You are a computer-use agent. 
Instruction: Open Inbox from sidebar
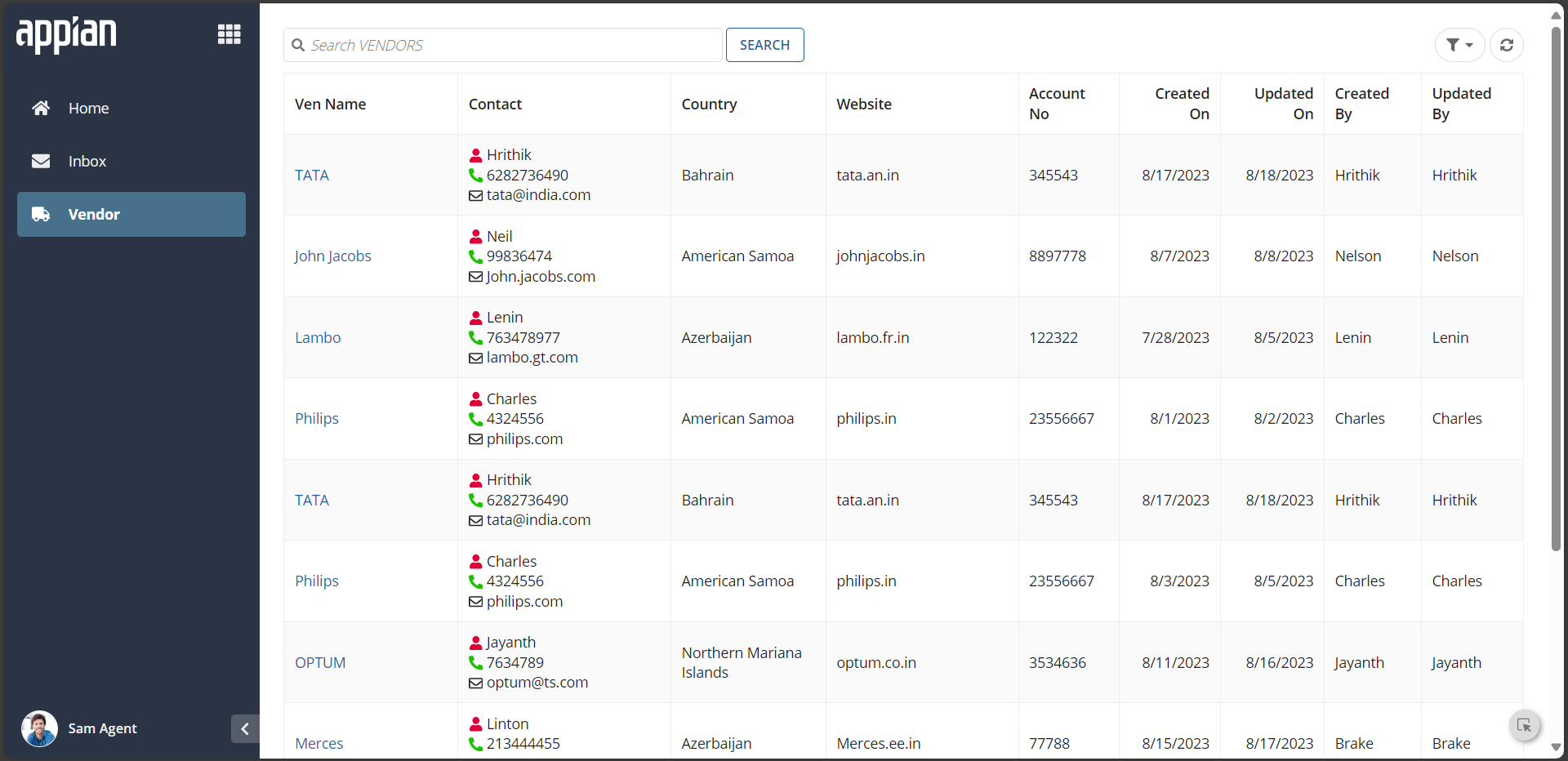(x=131, y=161)
